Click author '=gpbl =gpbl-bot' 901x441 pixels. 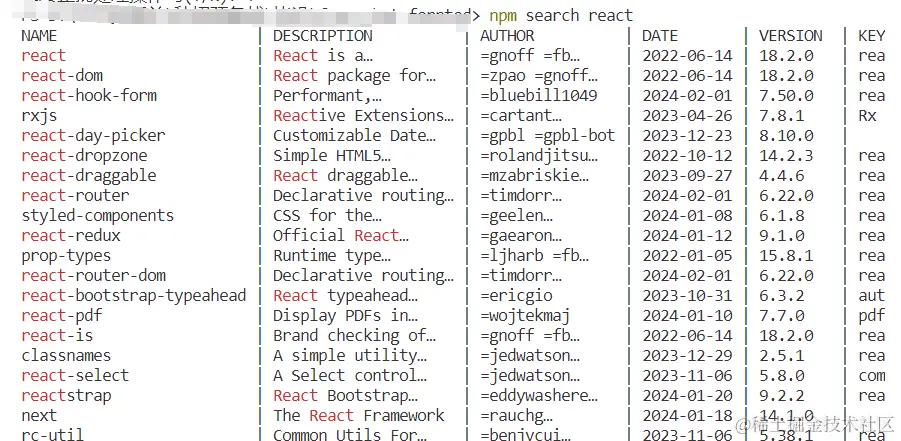(548, 136)
